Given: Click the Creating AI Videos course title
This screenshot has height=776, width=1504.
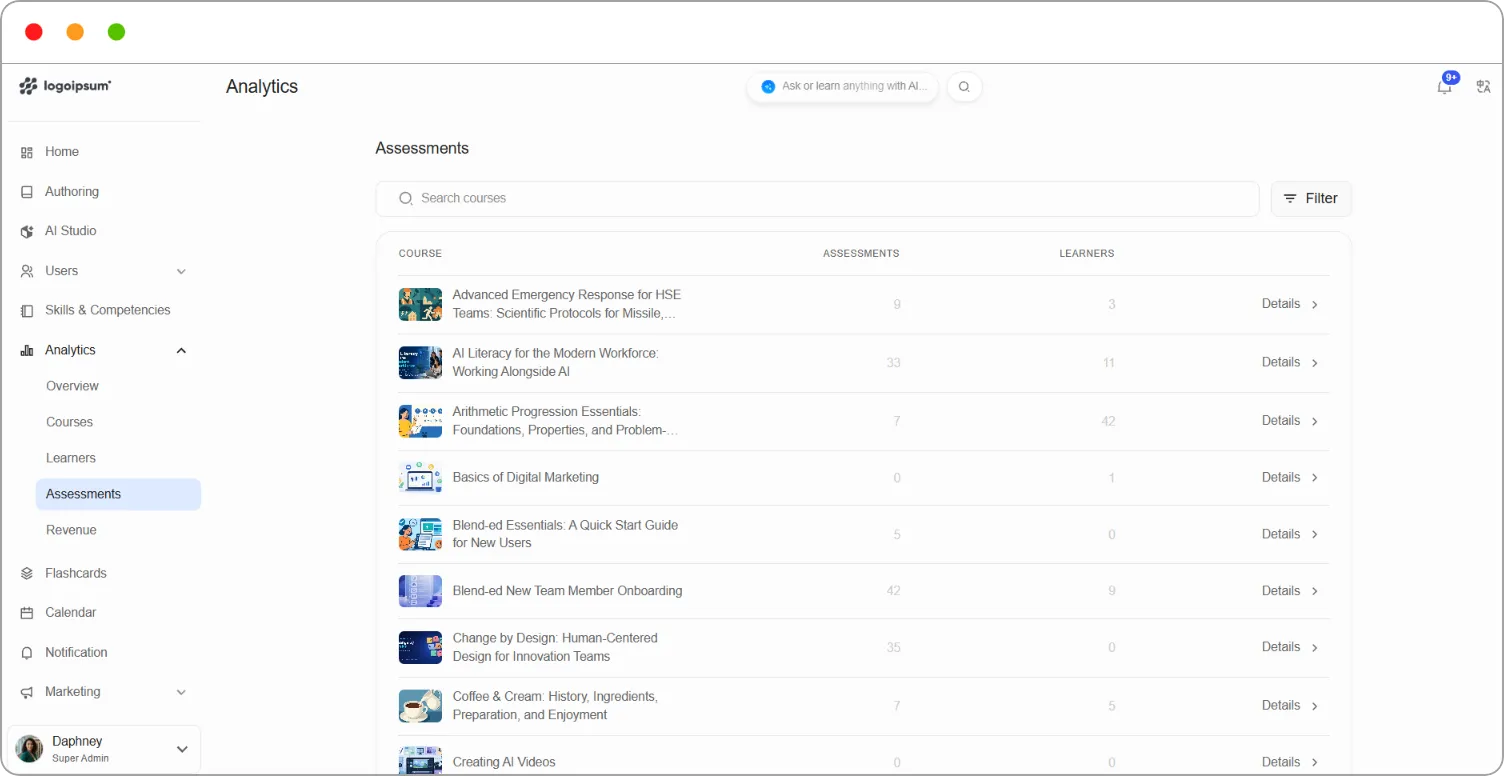Looking at the screenshot, I should 504,762.
